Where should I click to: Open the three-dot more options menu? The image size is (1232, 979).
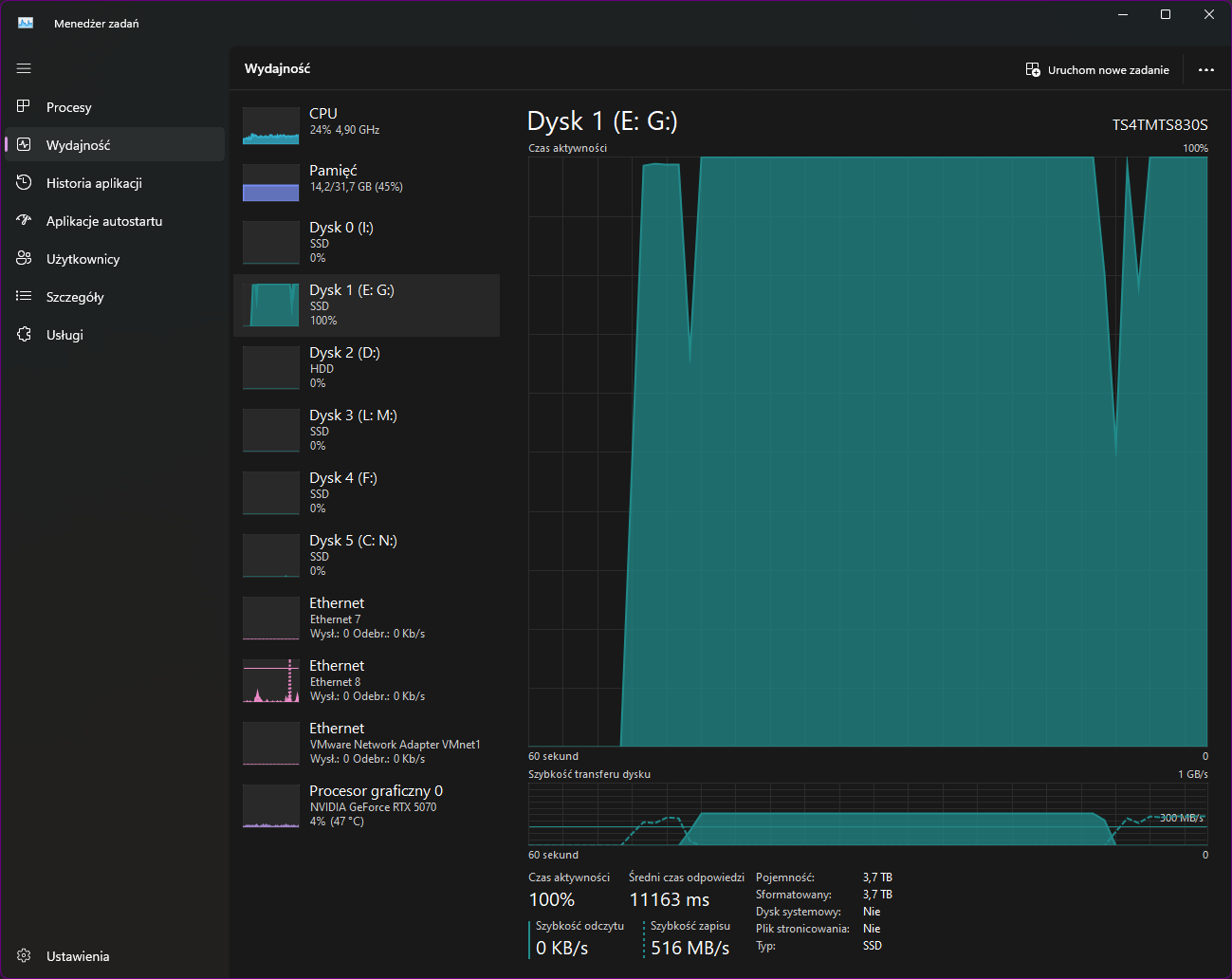(1206, 69)
